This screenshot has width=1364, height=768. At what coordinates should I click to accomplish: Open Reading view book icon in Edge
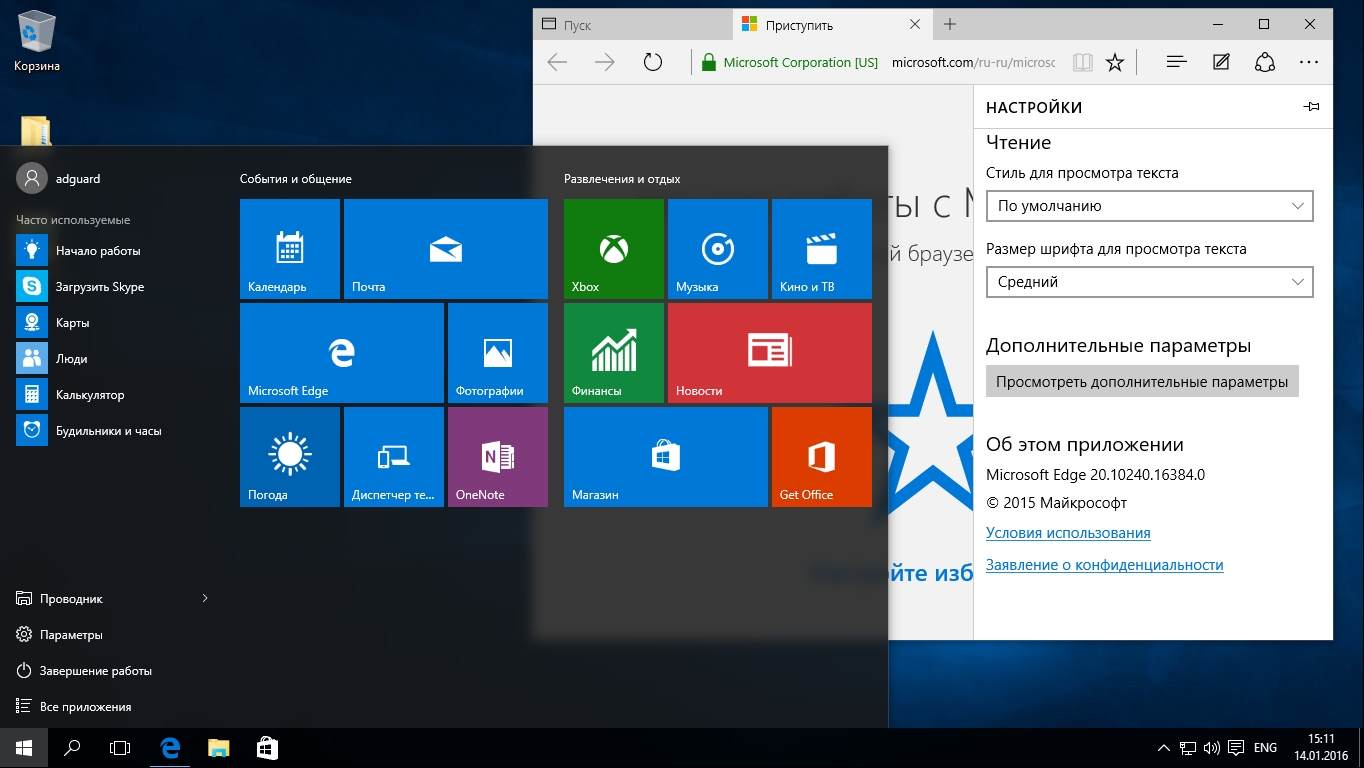1082,62
